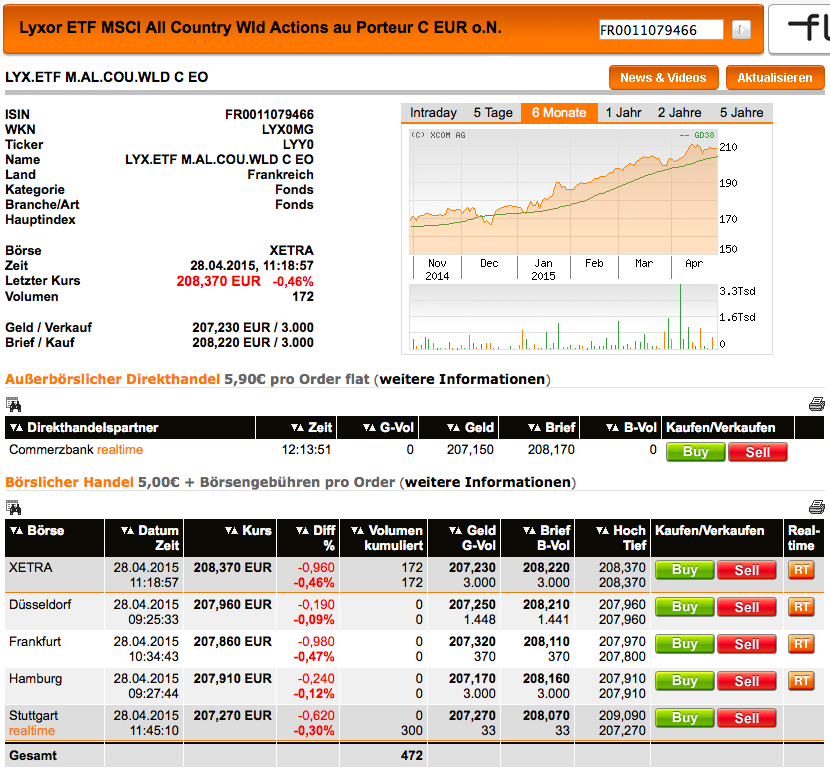
Task: Open the export icon above the Börse table
Action: pos(13,508)
